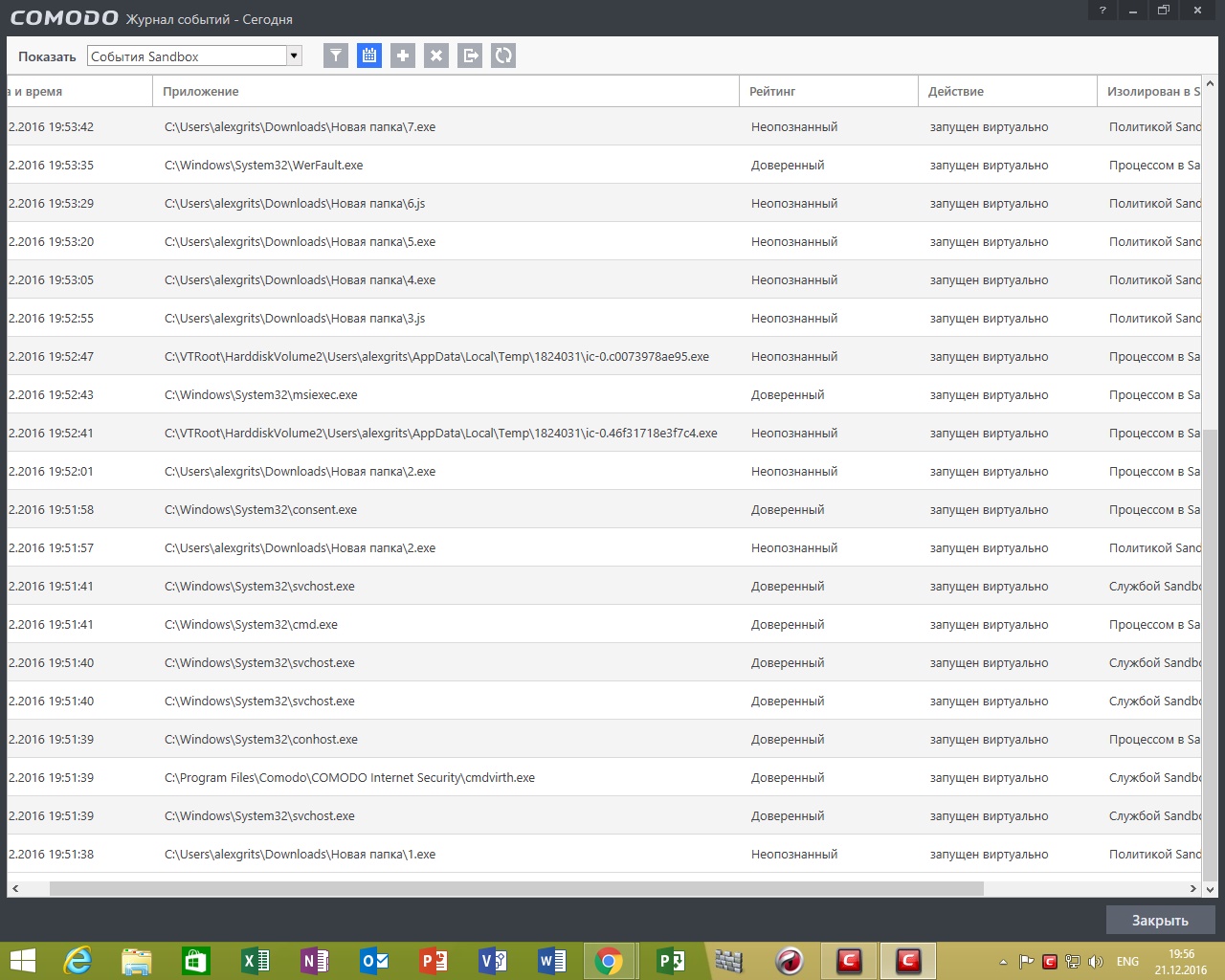Select the 2.exe entry logged at 19:52:01
This screenshot has width=1225, height=980.
click(604, 471)
